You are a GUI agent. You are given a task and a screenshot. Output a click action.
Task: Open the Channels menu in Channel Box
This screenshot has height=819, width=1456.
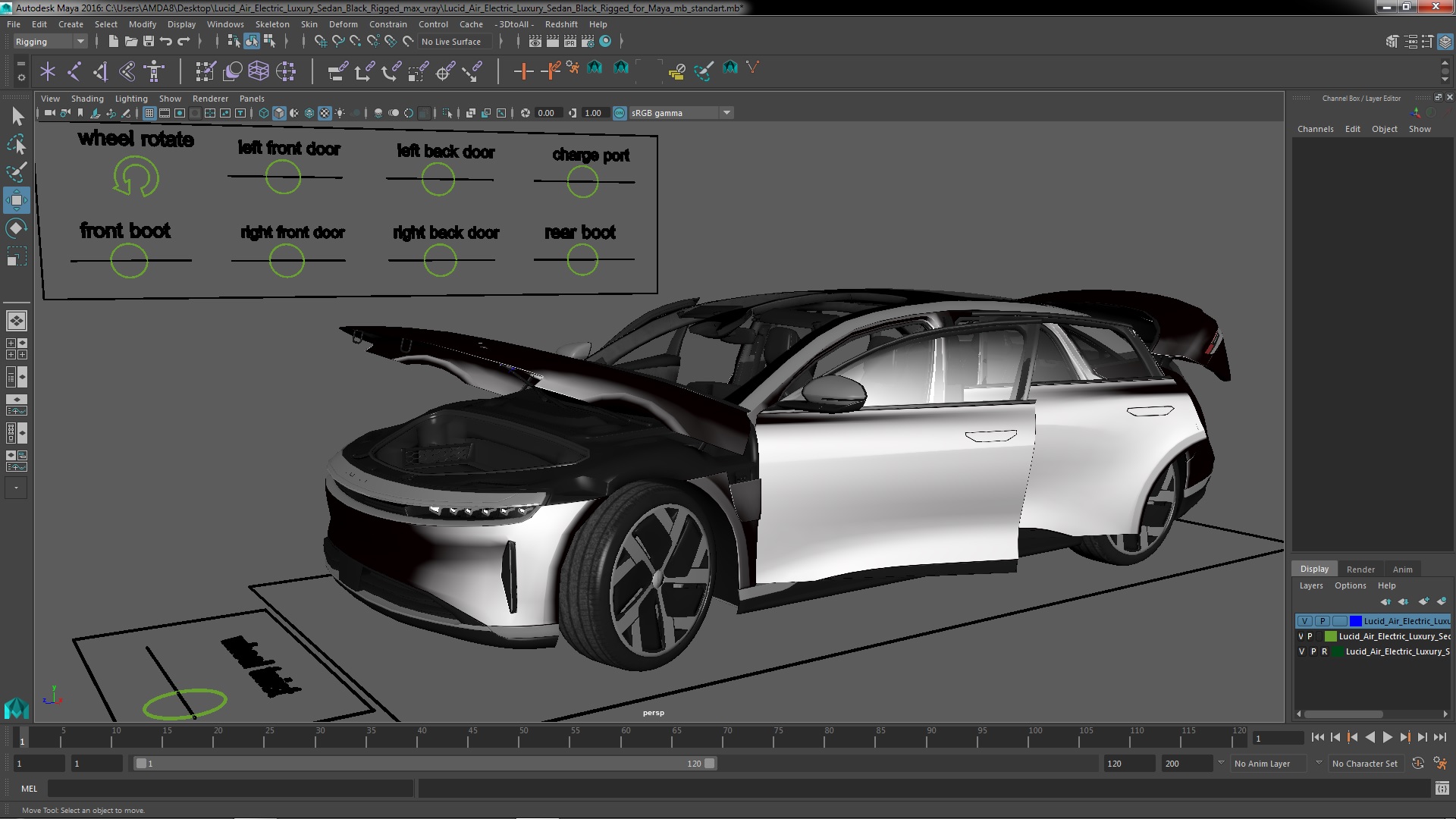click(1315, 129)
